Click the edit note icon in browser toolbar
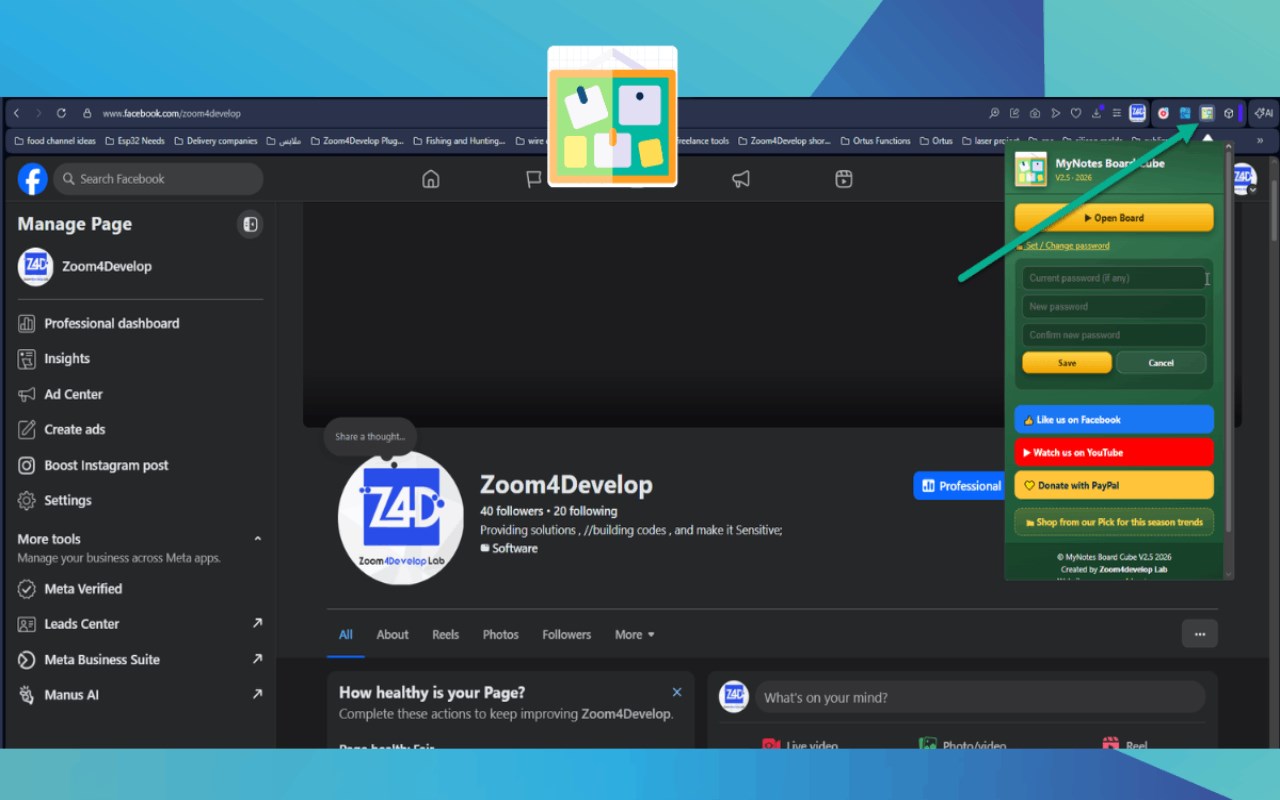1280x800 pixels. [x=1015, y=113]
